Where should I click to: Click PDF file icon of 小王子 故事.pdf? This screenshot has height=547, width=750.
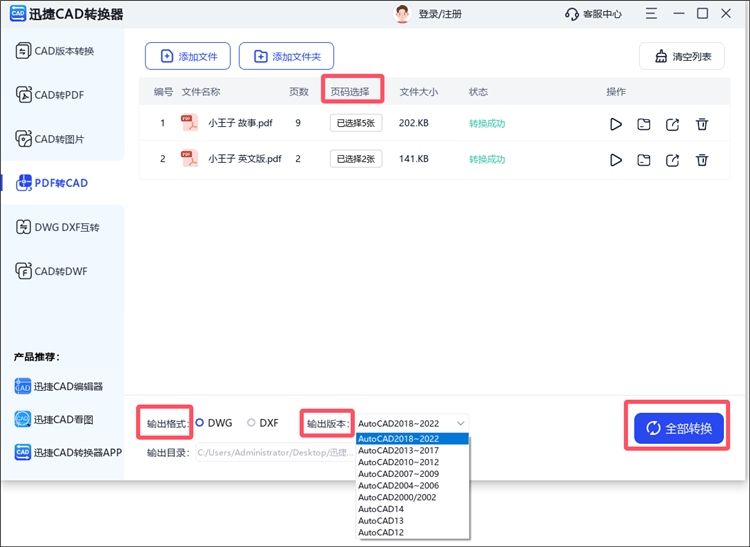click(189, 122)
